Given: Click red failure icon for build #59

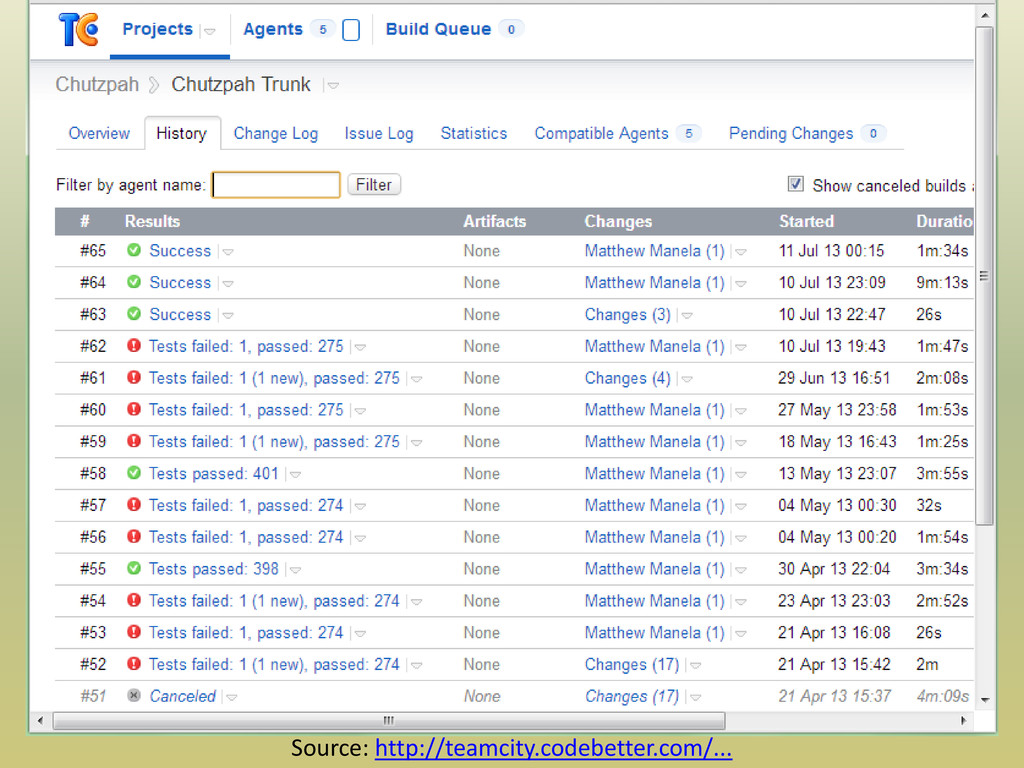Looking at the screenshot, I should pyautogui.click(x=134, y=441).
